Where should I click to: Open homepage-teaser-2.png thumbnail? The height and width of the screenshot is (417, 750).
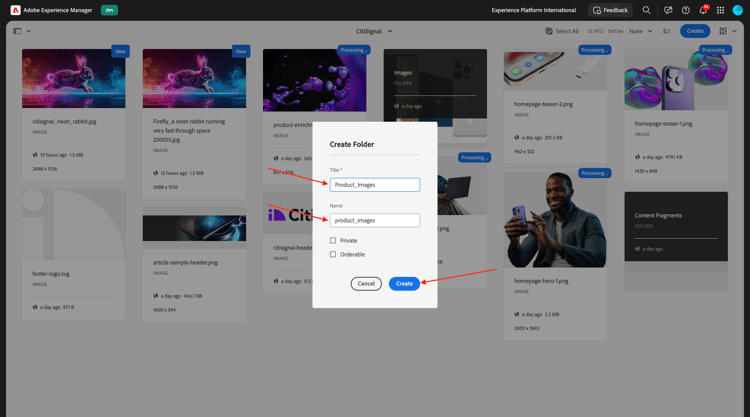point(555,70)
